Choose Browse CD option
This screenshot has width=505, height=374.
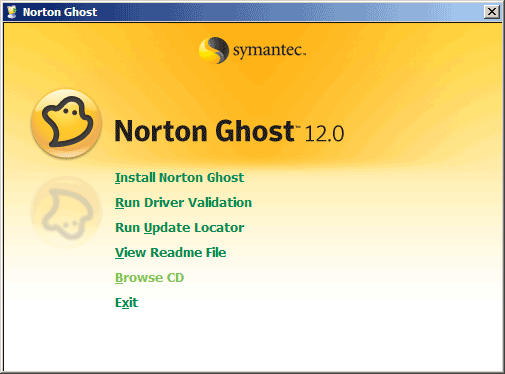(x=149, y=278)
